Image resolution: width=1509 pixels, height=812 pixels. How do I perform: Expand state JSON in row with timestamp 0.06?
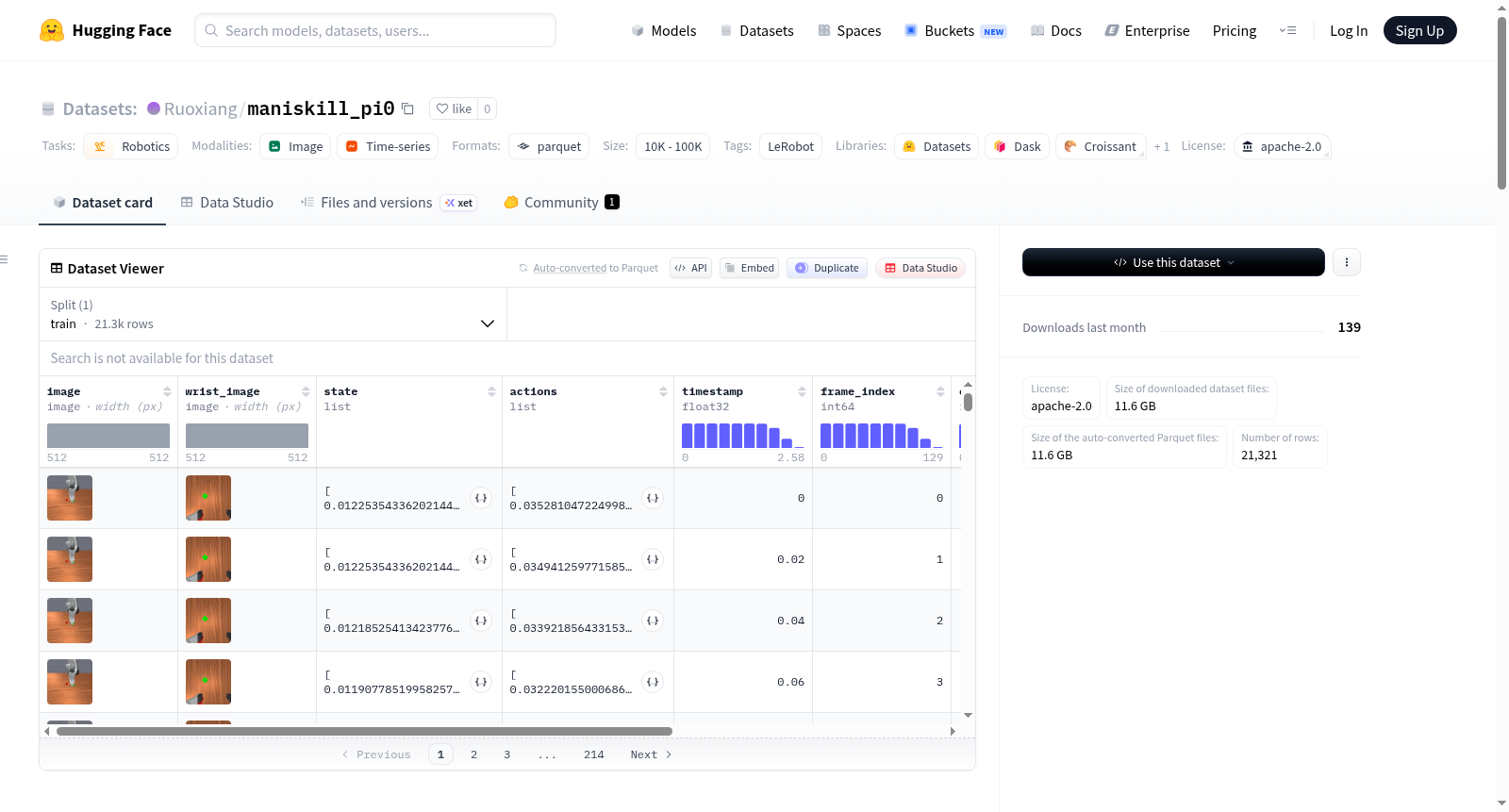pos(481,682)
